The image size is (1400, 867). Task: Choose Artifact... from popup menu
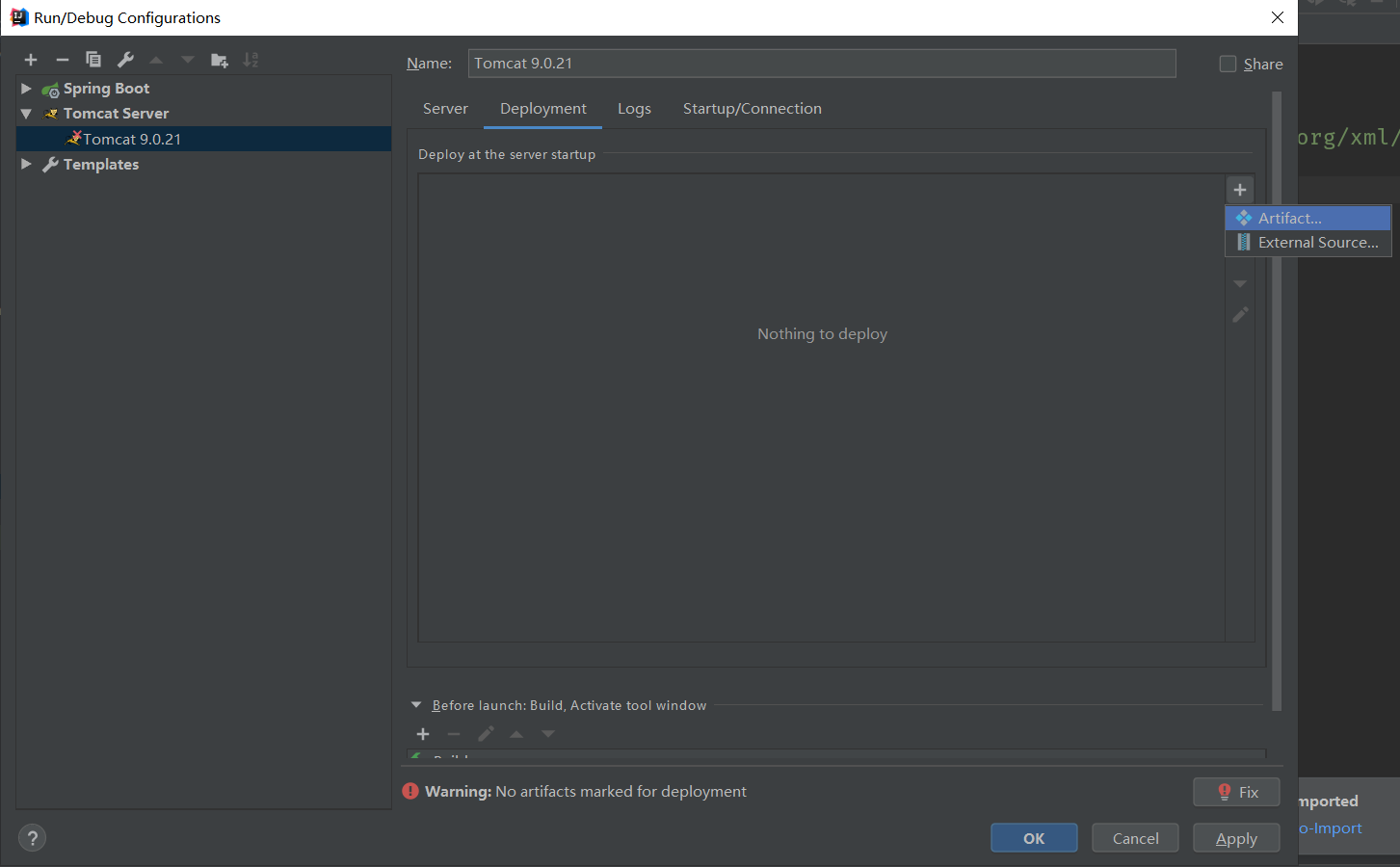pyautogui.click(x=1308, y=218)
